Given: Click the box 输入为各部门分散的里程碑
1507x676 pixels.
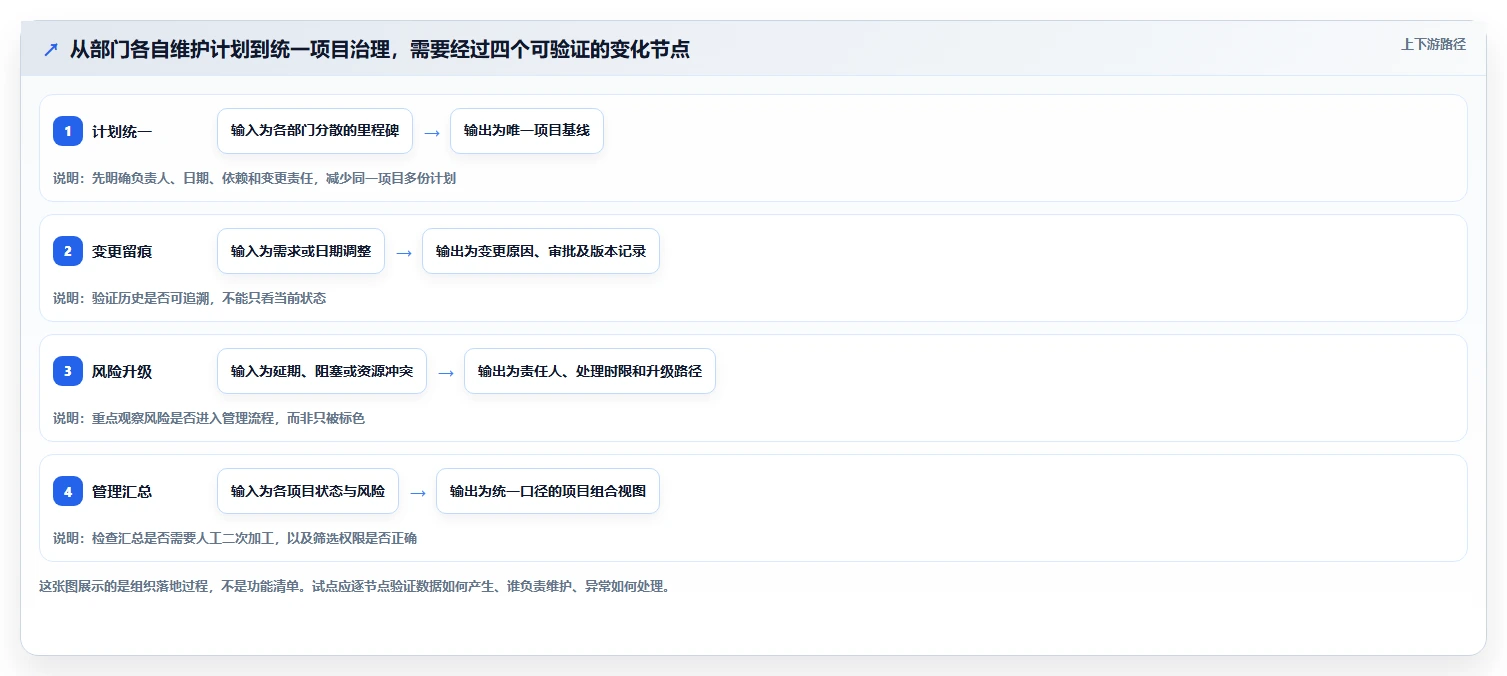Looking at the screenshot, I should coord(315,131).
